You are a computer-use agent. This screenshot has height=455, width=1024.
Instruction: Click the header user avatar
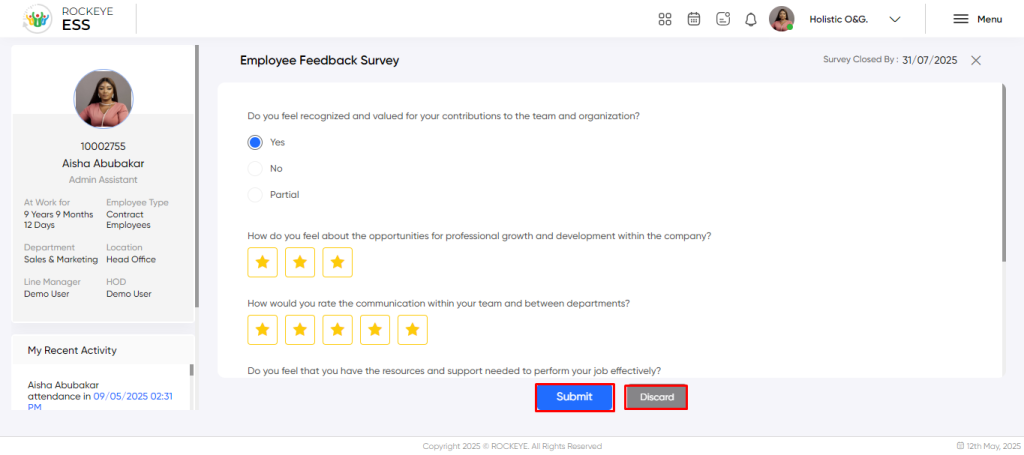(x=781, y=19)
